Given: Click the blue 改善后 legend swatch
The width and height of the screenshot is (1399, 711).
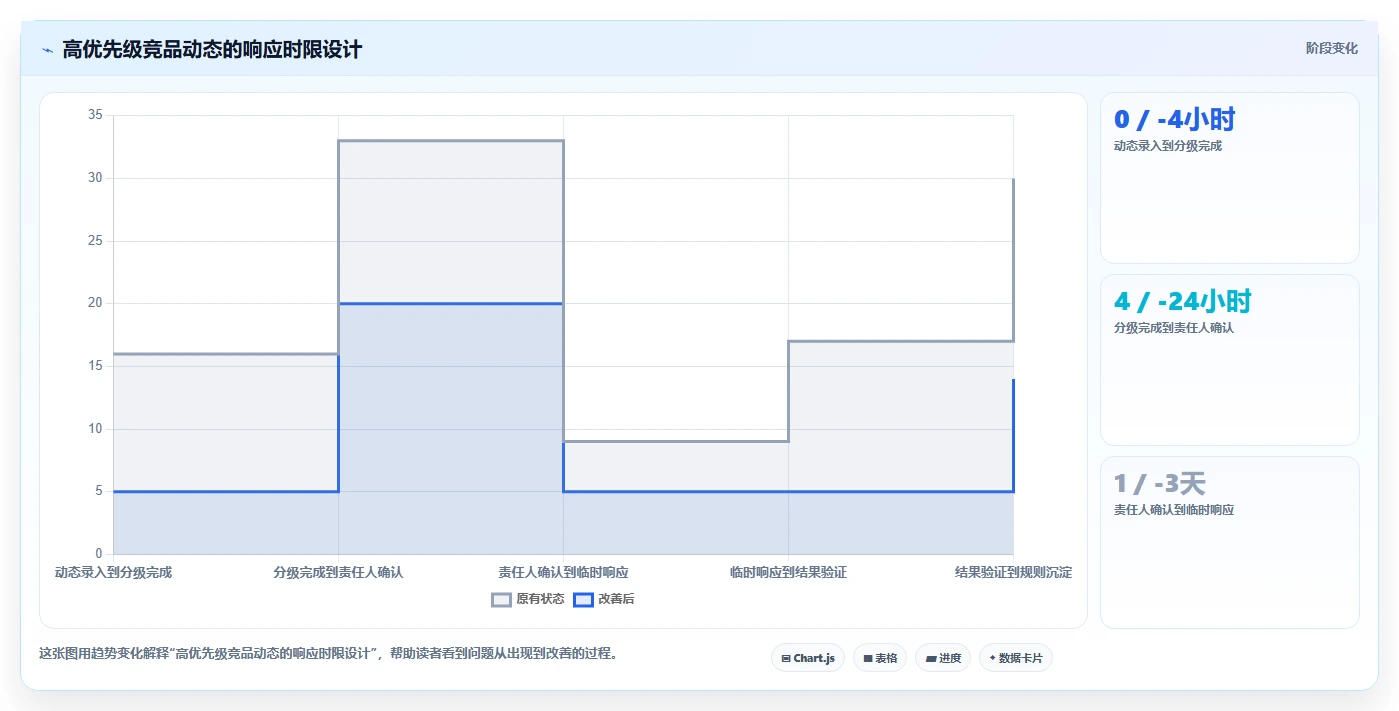Looking at the screenshot, I should pos(583,600).
